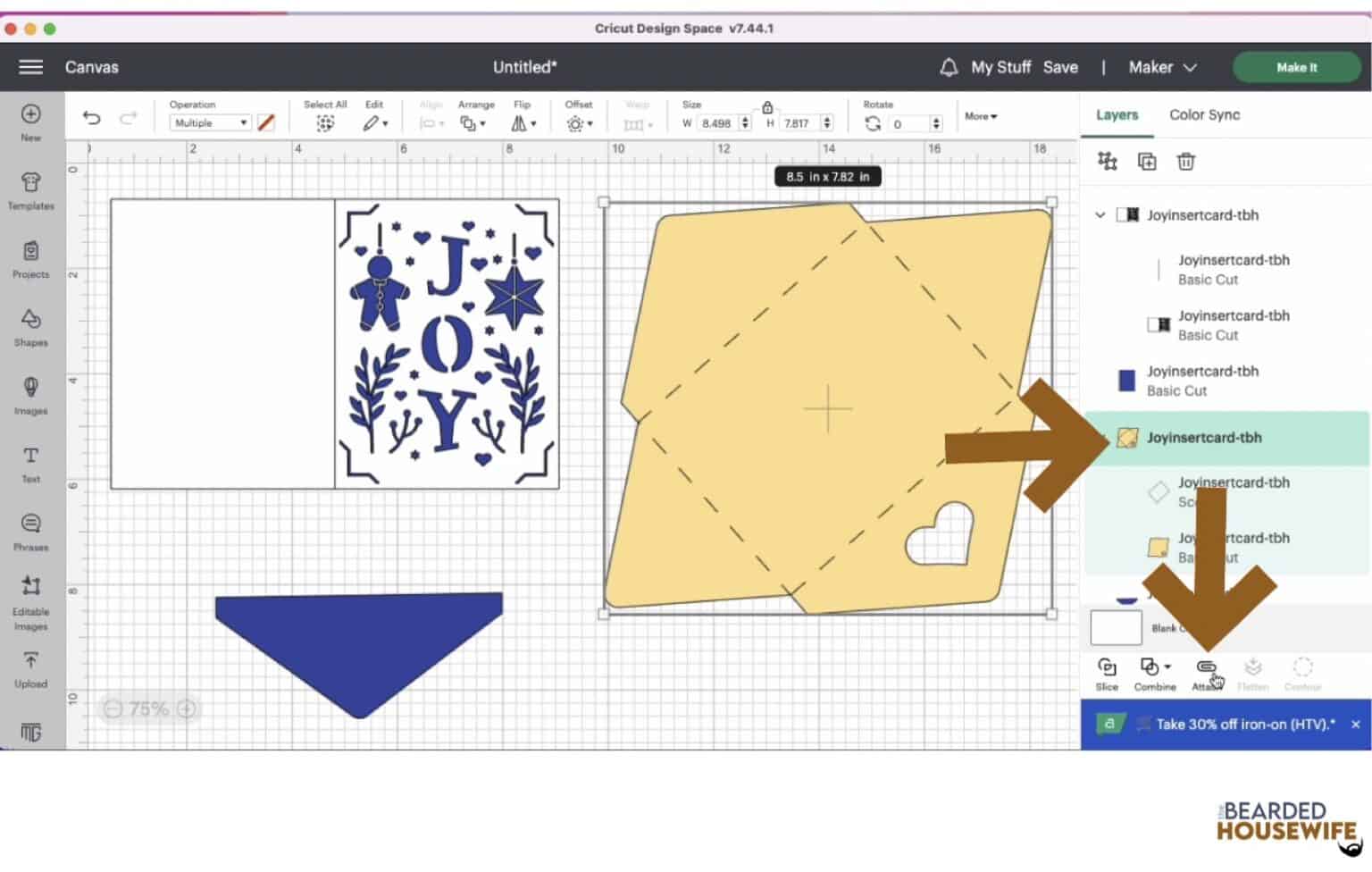Open the Shapes tool in sidebar
This screenshot has width=1372, height=872.
tap(30, 326)
